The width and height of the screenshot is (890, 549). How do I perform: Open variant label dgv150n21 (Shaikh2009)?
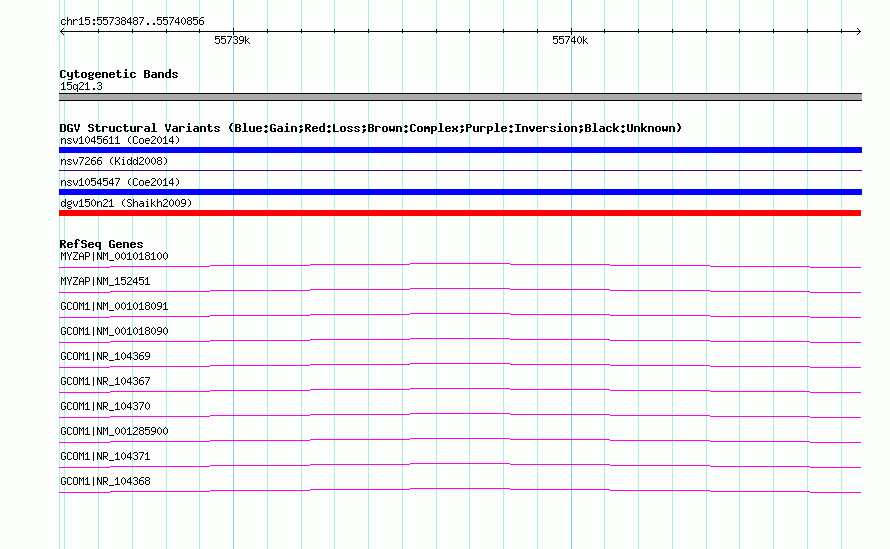126,203
